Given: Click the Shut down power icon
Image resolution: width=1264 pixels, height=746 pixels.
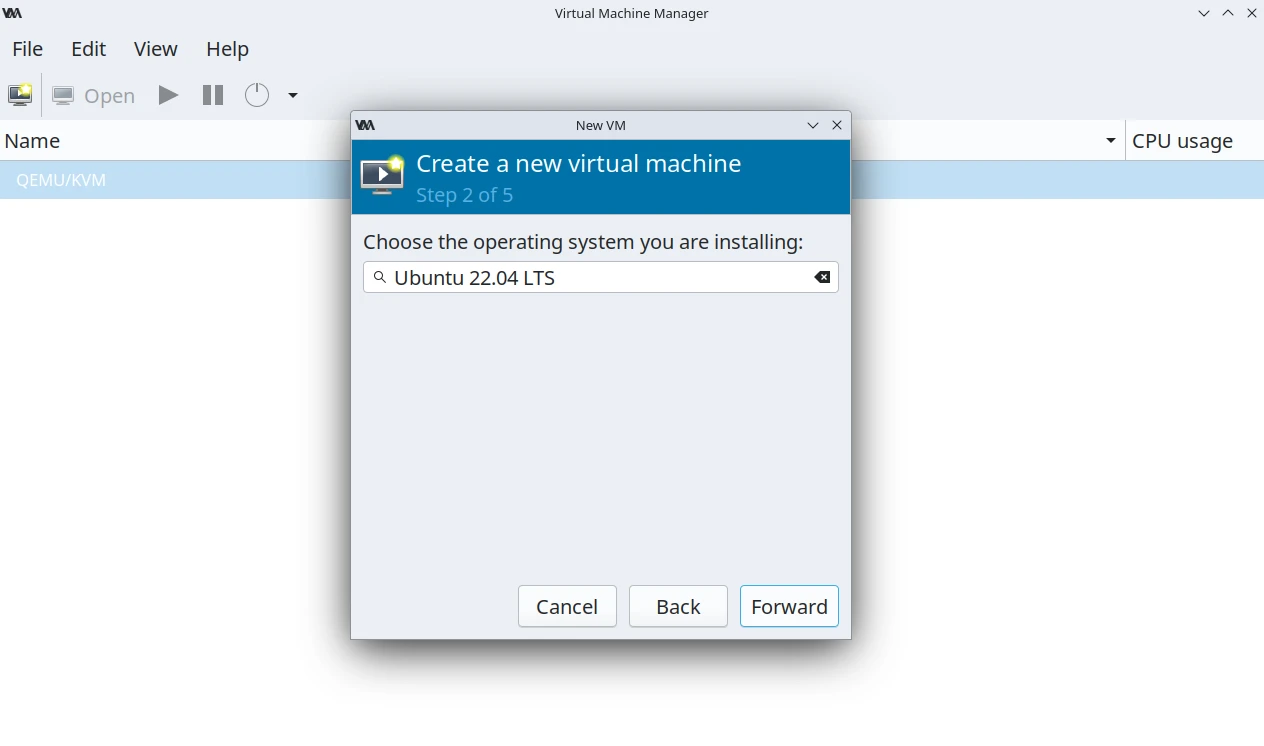Looking at the screenshot, I should click(257, 95).
